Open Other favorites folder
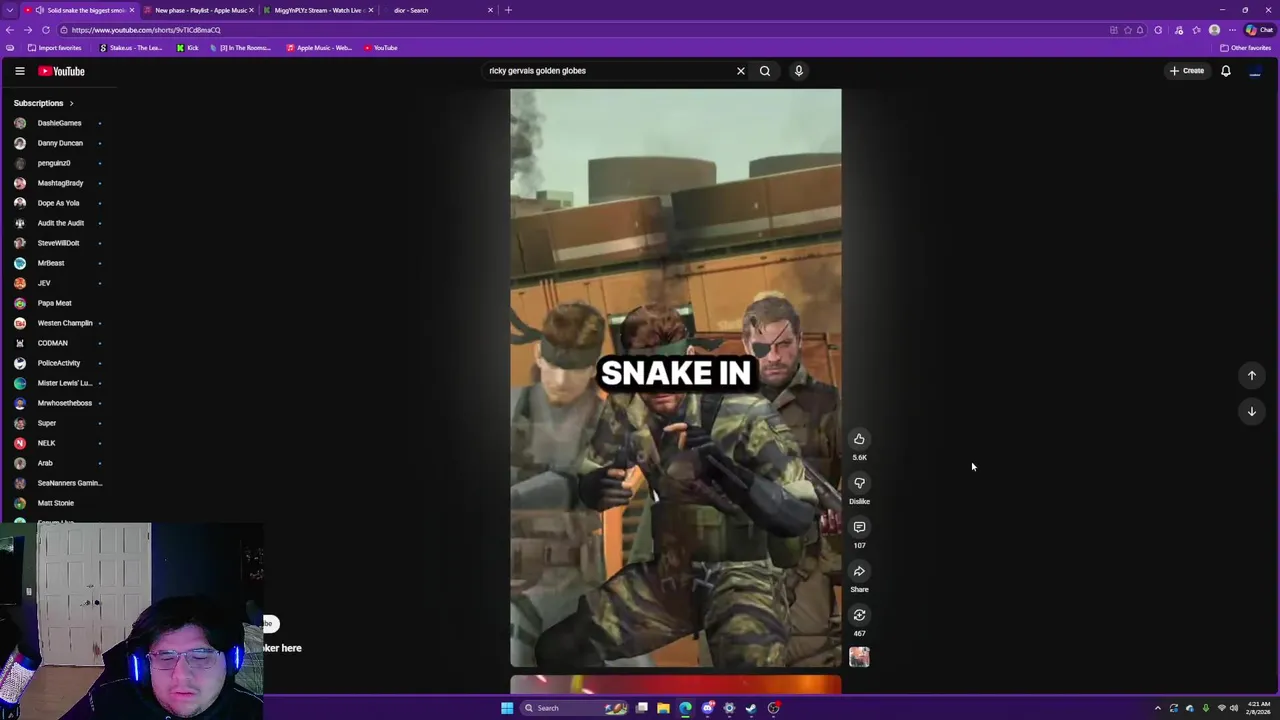The width and height of the screenshot is (1280, 720). pyautogui.click(x=1246, y=48)
